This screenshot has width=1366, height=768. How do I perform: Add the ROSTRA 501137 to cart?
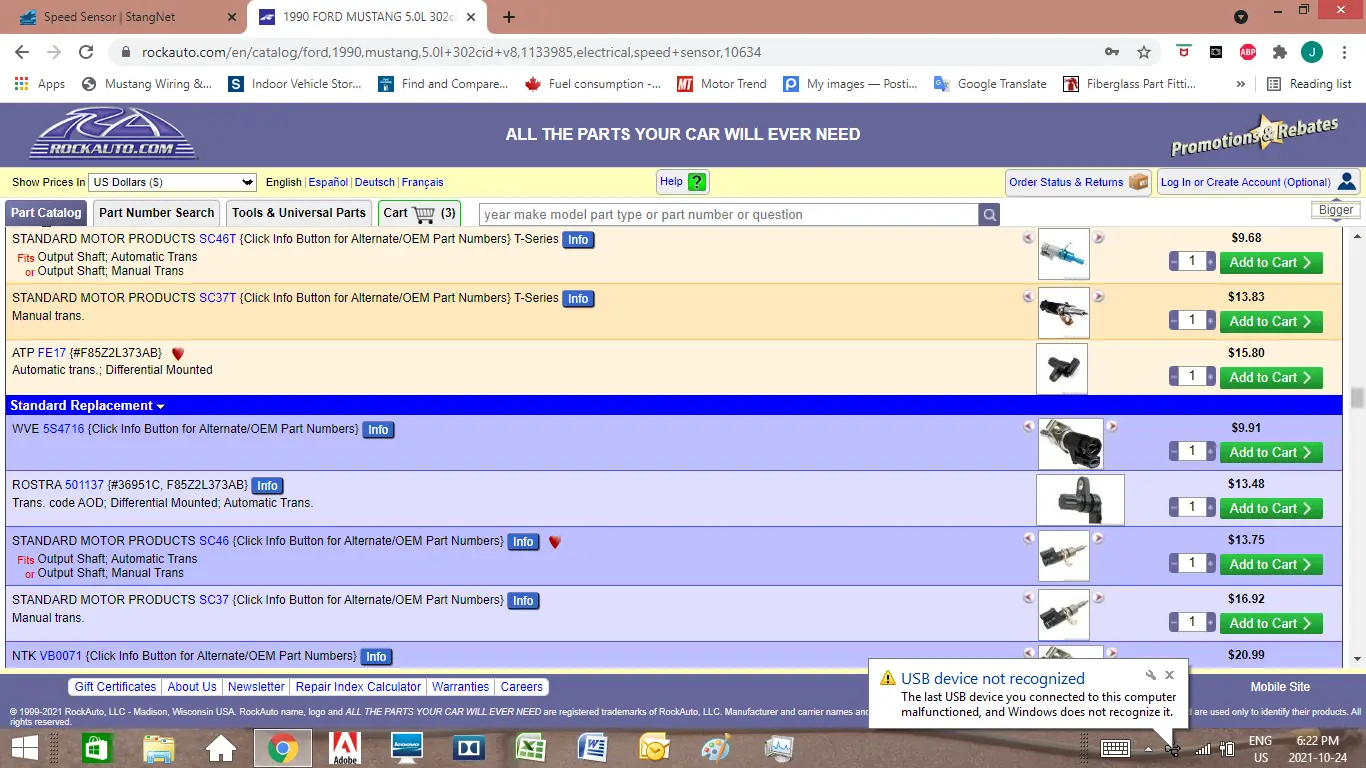(1270, 509)
